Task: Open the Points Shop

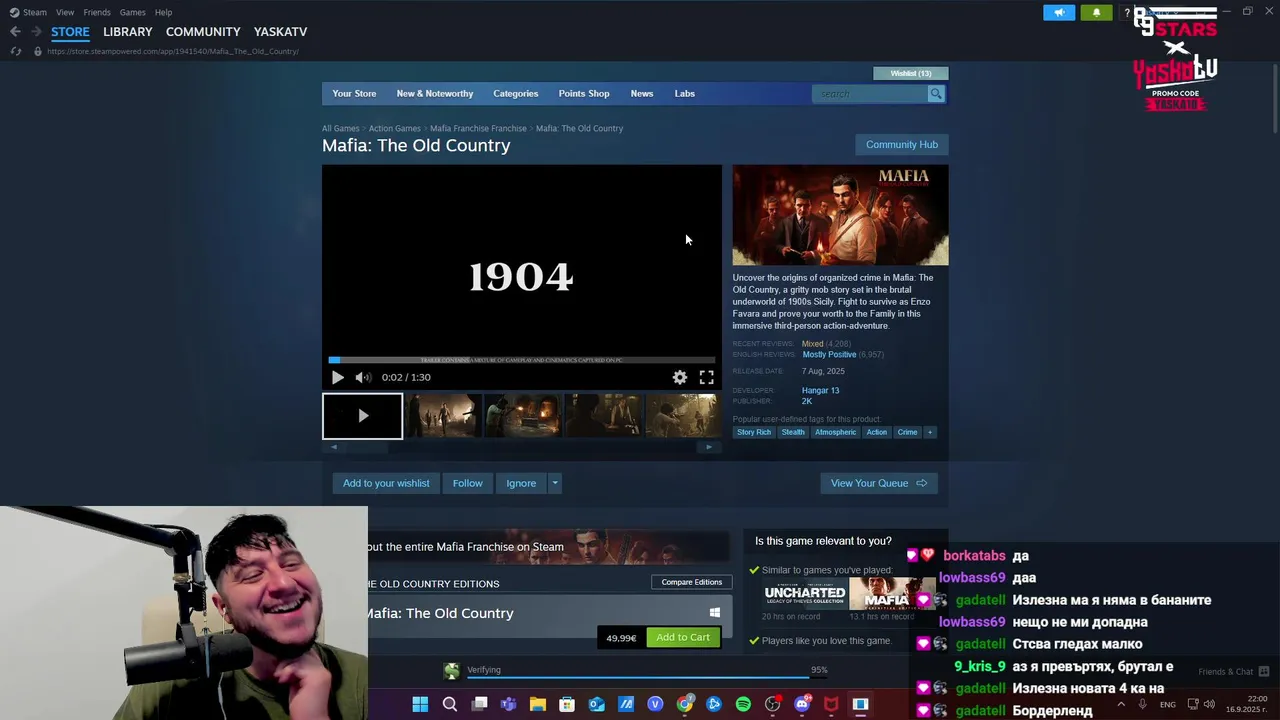Action: click(x=584, y=94)
